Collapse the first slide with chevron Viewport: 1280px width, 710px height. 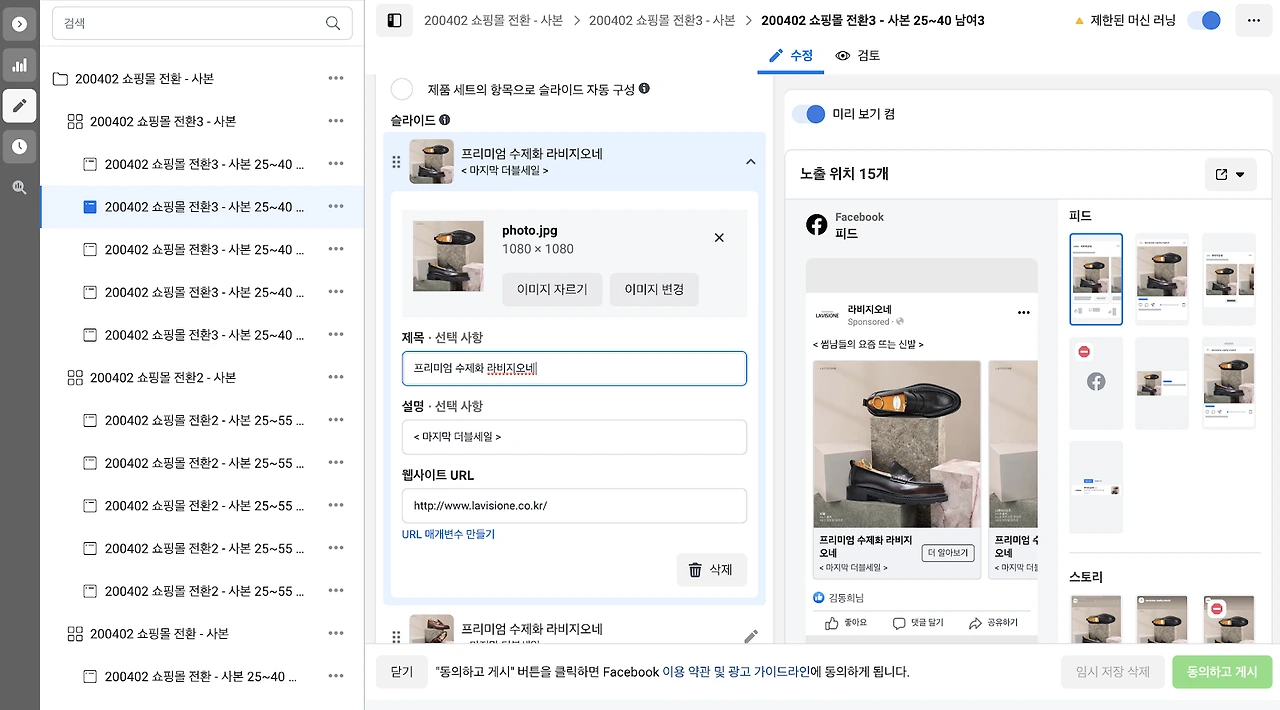pos(751,162)
